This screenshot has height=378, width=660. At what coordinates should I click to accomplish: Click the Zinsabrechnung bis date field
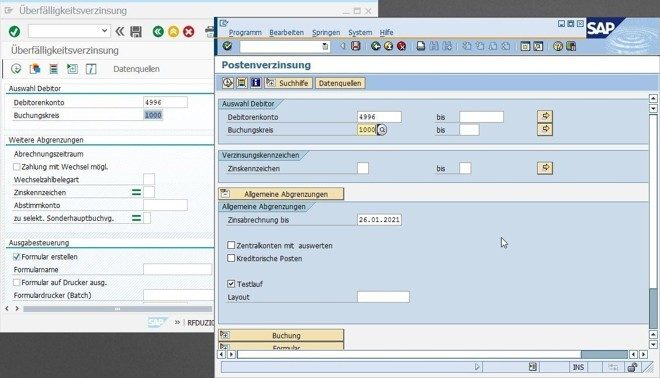coord(379,220)
